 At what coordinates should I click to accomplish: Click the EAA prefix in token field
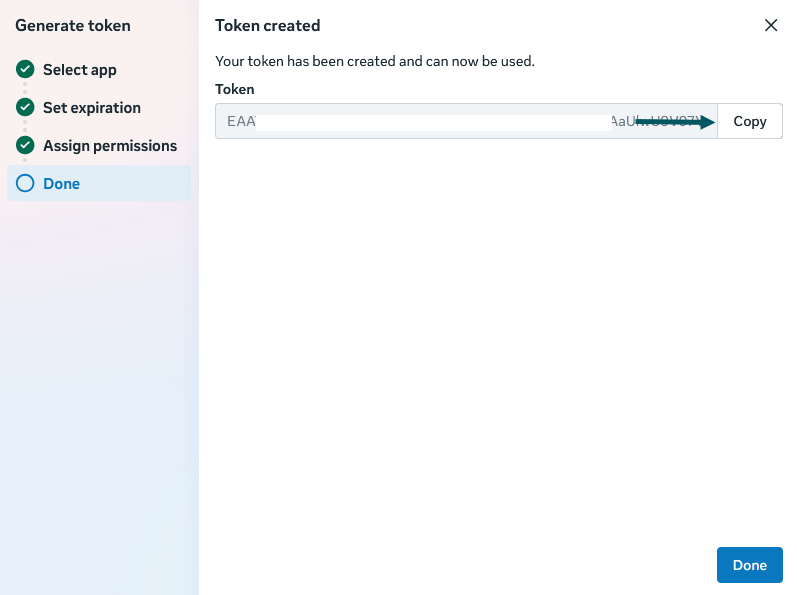click(x=241, y=121)
